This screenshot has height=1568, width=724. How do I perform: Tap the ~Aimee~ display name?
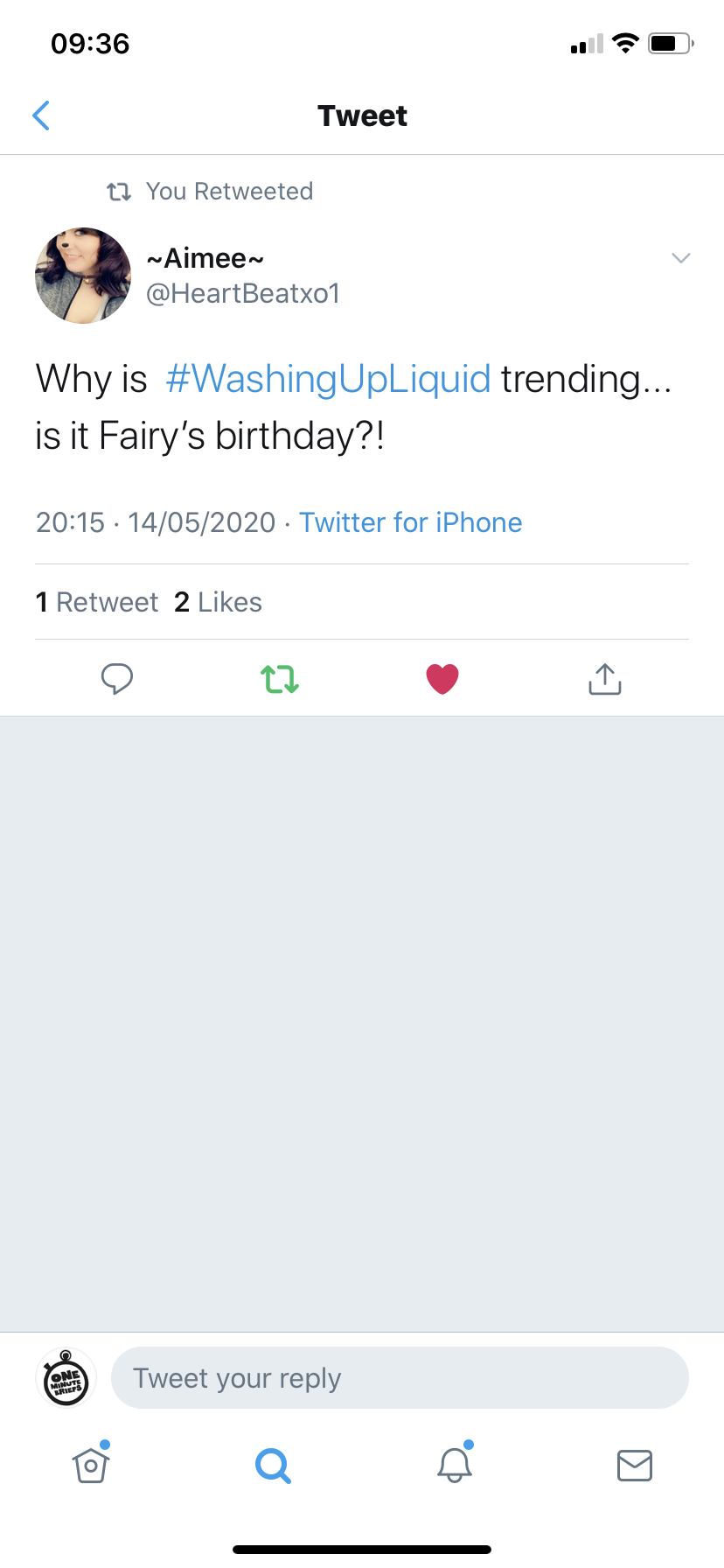[205, 258]
